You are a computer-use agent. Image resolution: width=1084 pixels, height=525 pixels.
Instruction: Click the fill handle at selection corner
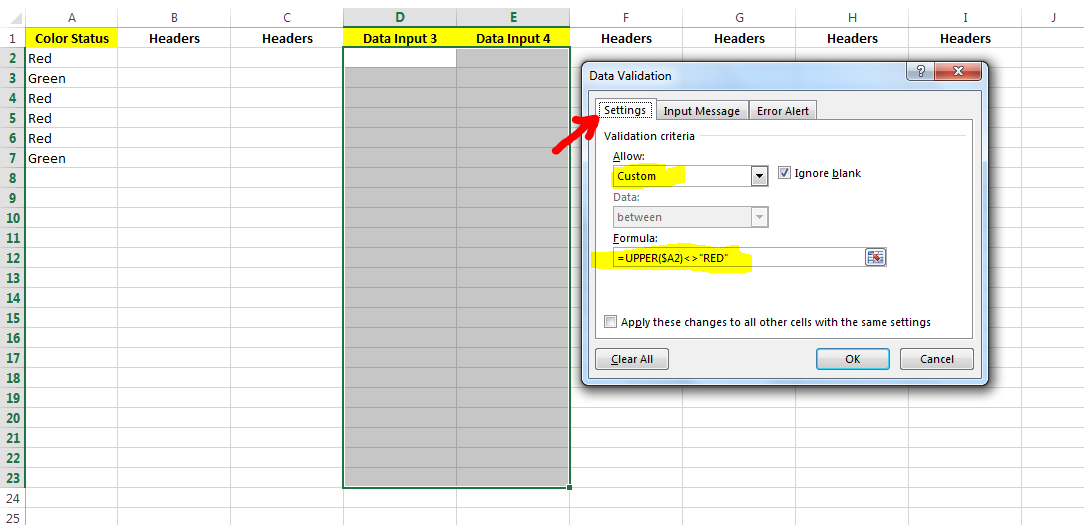click(569, 488)
